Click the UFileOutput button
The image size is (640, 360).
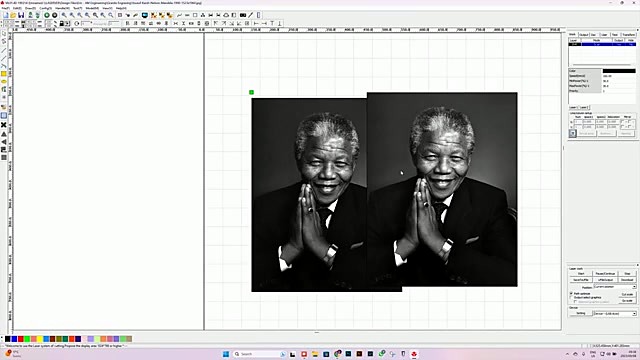pyautogui.click(x=605, y=280)
